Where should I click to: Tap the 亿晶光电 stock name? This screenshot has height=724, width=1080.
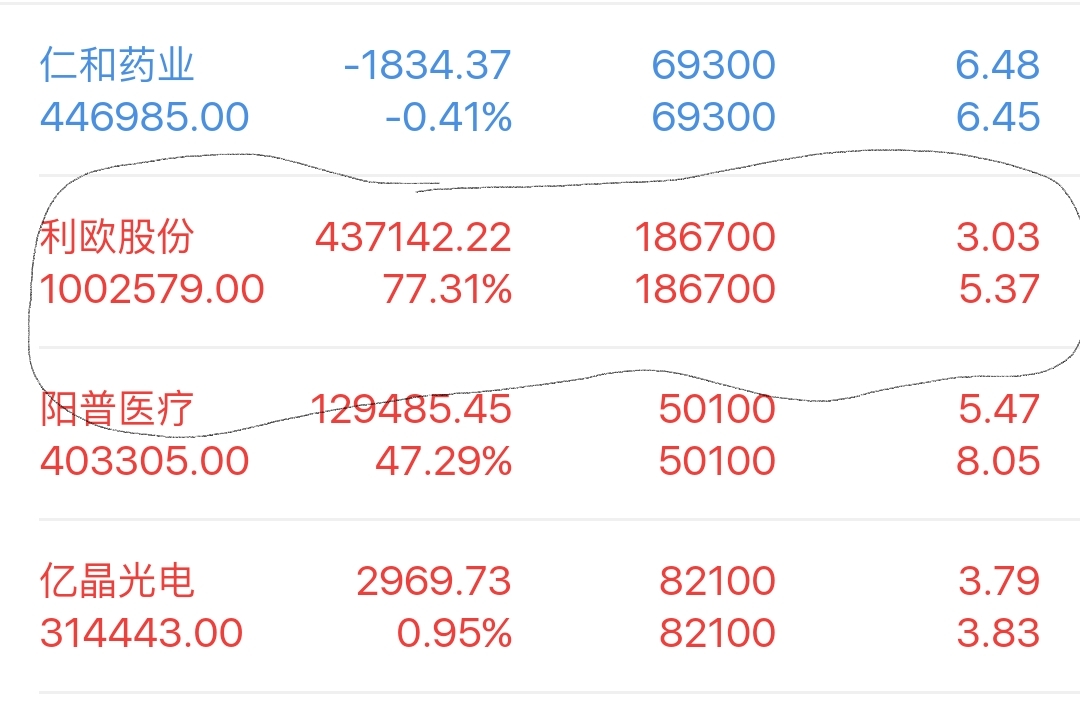[x=116, y=581]
